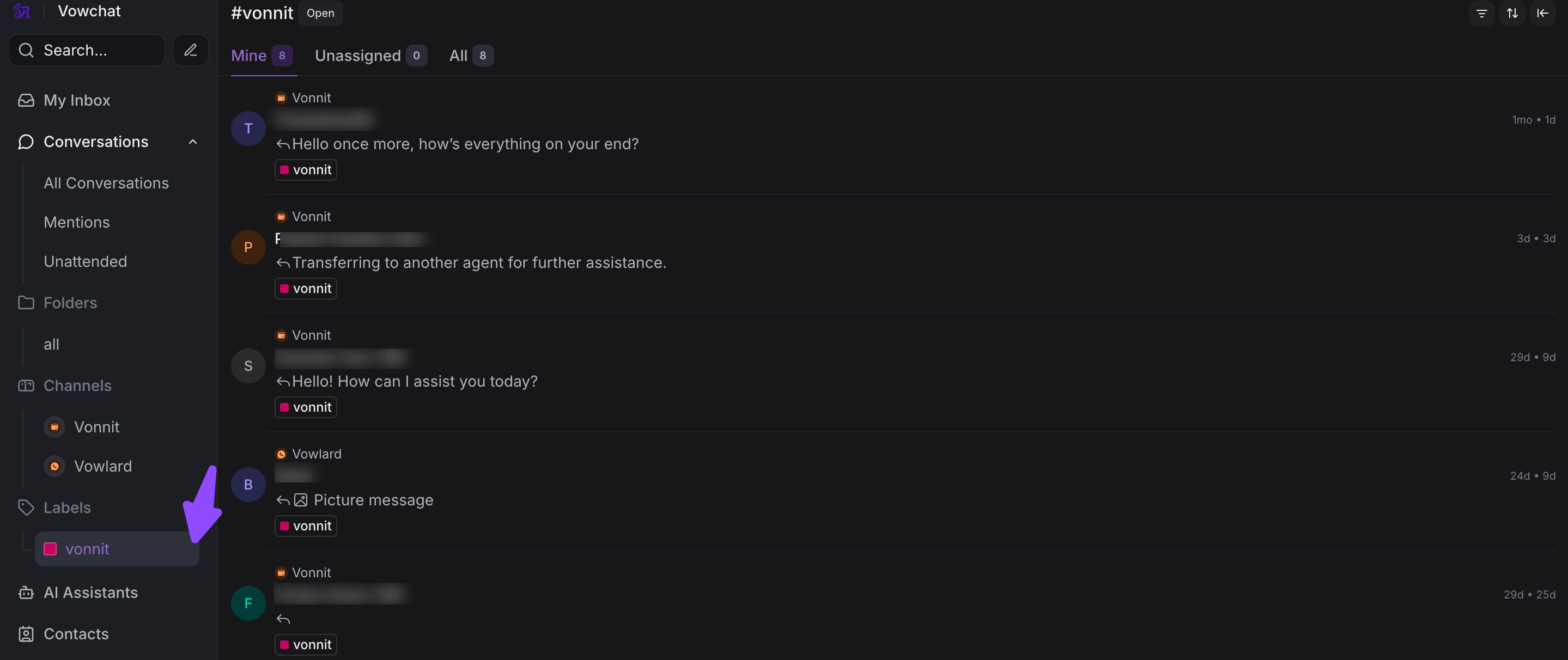Click the Open status badge
Viewport: 1568px width, 660px height.
320,14
